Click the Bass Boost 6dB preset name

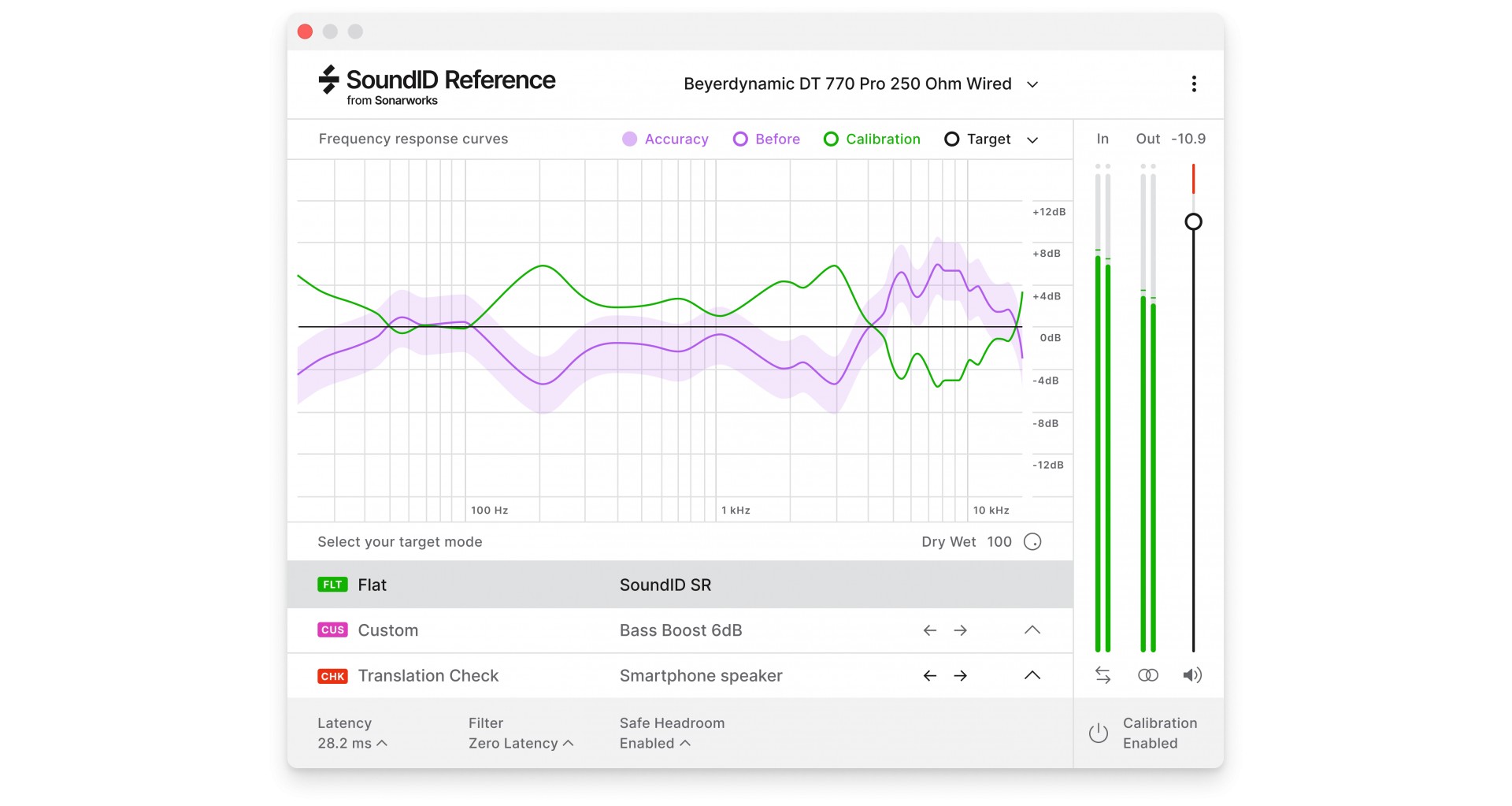pyautogui.click(x=681, y=631)
